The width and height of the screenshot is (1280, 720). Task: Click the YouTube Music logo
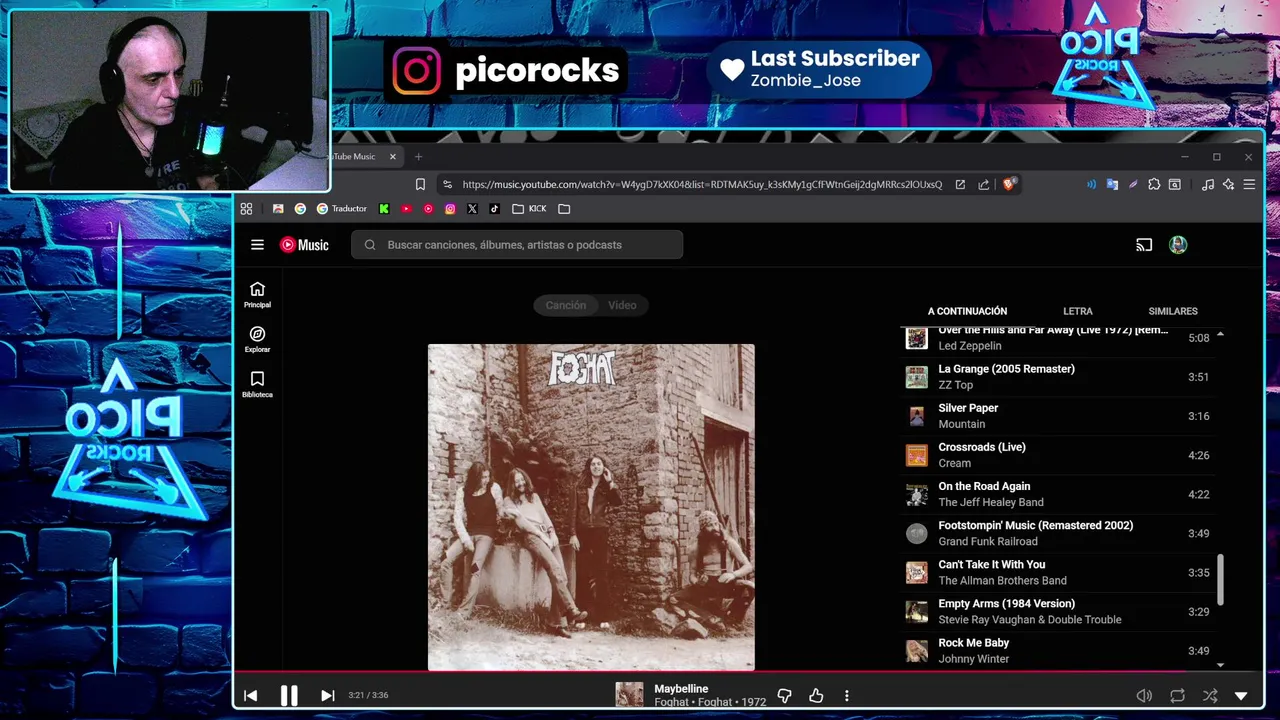coord(304,245)
